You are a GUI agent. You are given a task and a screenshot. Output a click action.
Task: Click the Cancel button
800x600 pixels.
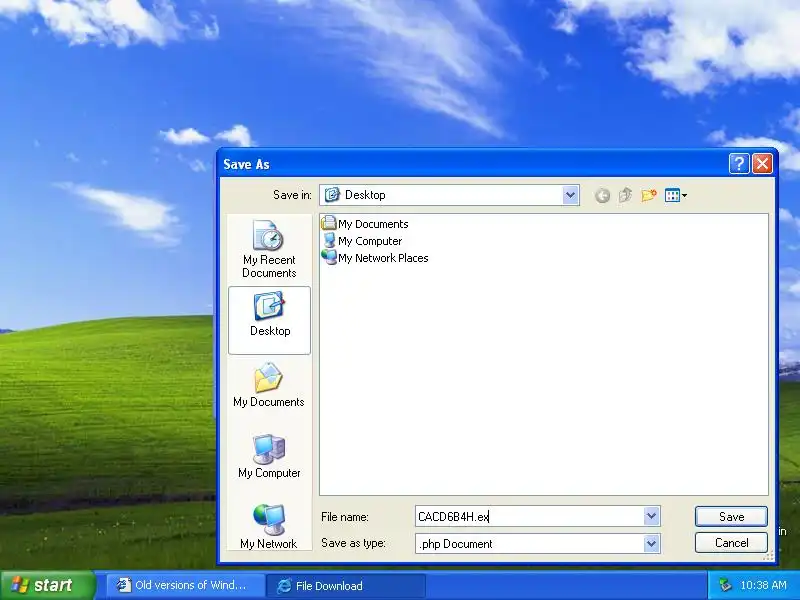[x=731, y=543]
